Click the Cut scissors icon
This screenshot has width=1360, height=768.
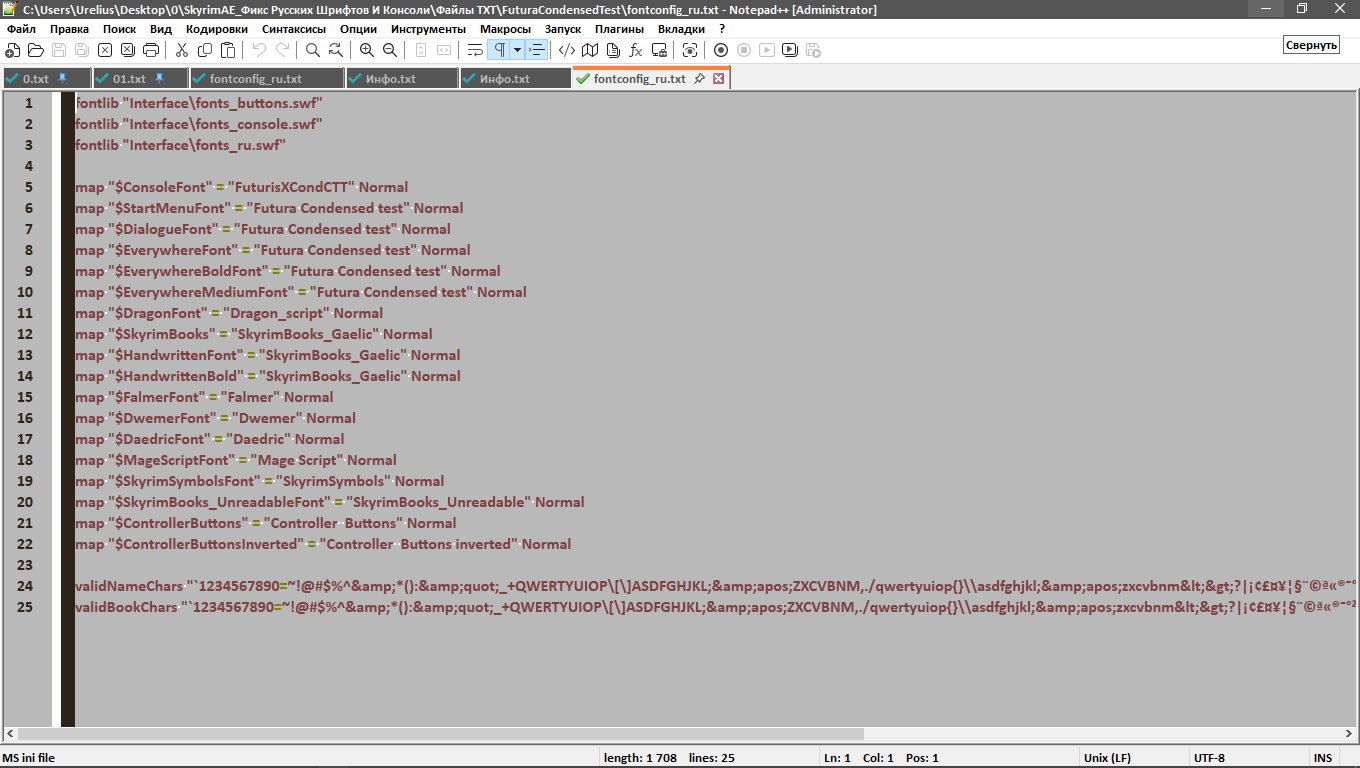(182, 50)
